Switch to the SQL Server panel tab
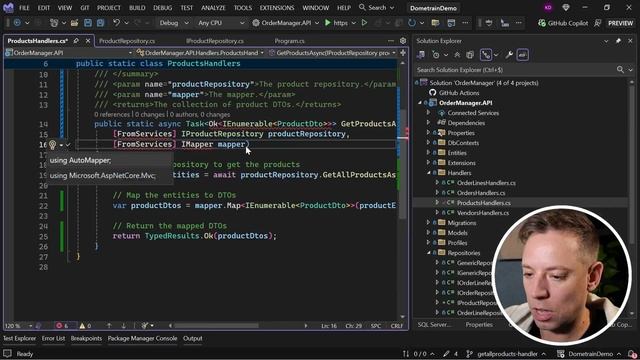Image resolution: width=640 pixels, height=360 pixels. pos(434,325)
